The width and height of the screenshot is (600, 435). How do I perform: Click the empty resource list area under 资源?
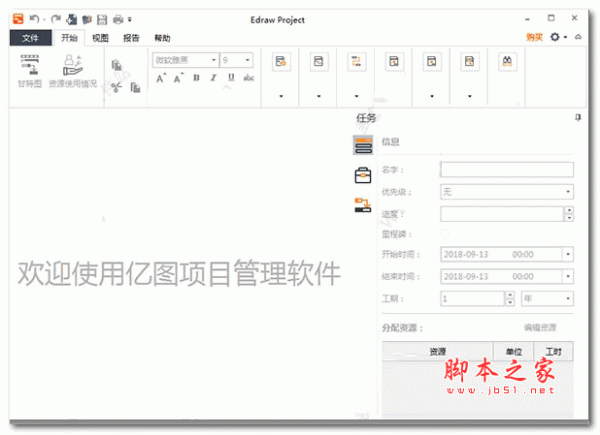point(478,388)
